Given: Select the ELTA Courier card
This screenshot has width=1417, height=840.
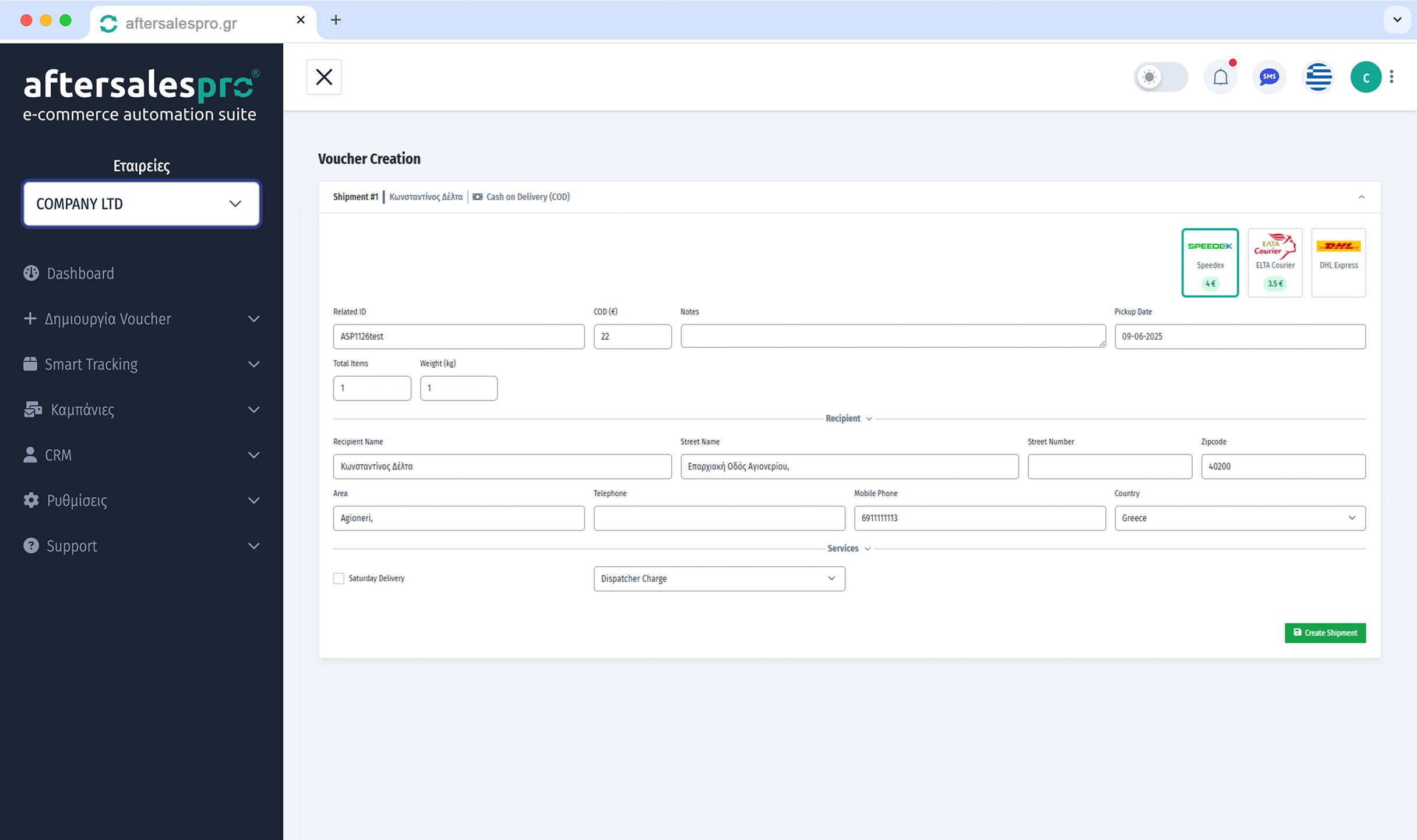Looking at the screenshot, I should coord(1275,263).
